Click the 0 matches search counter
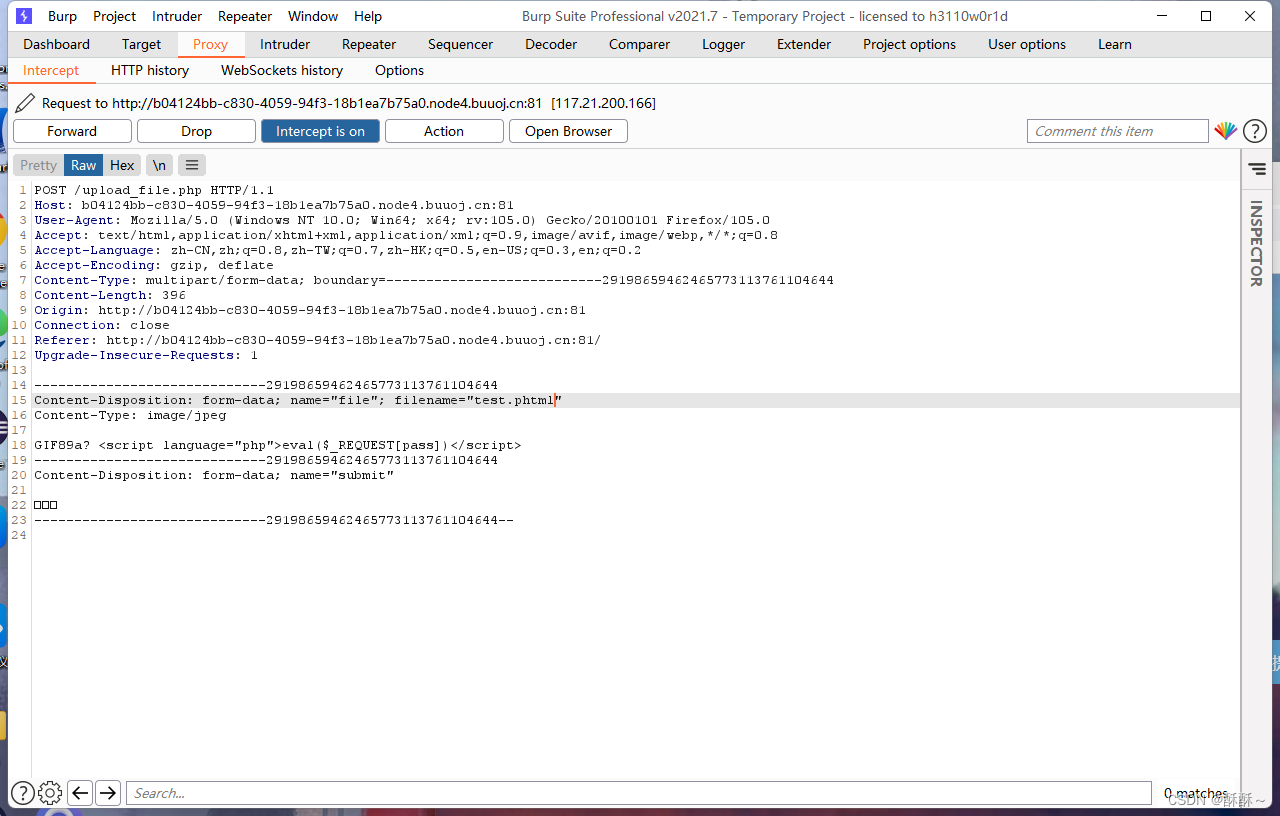 point(1196,793)
